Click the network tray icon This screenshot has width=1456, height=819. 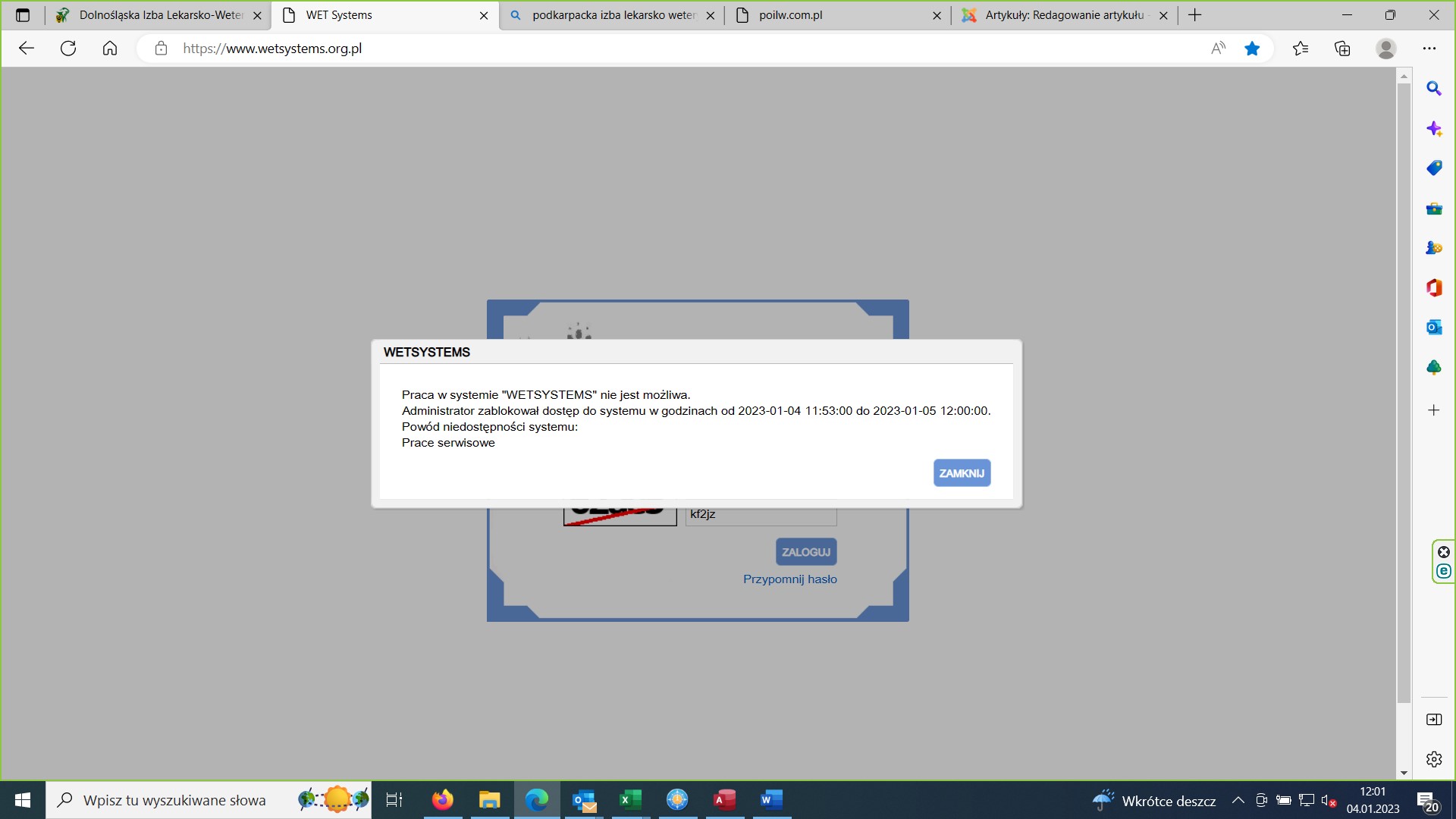(x=1307, y=800)
